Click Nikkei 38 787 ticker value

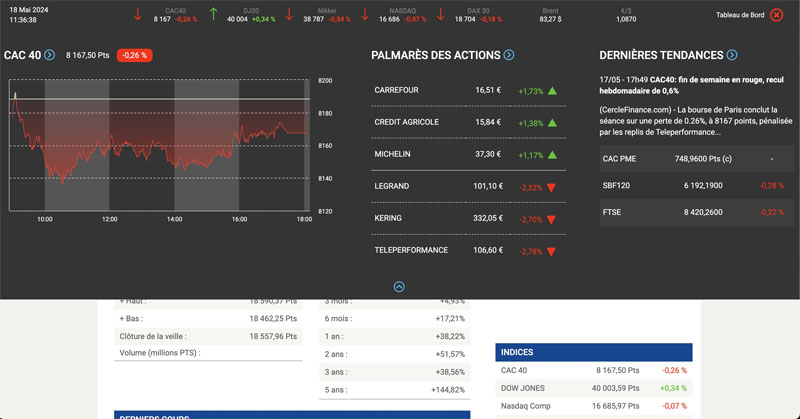tap(313, 19)
